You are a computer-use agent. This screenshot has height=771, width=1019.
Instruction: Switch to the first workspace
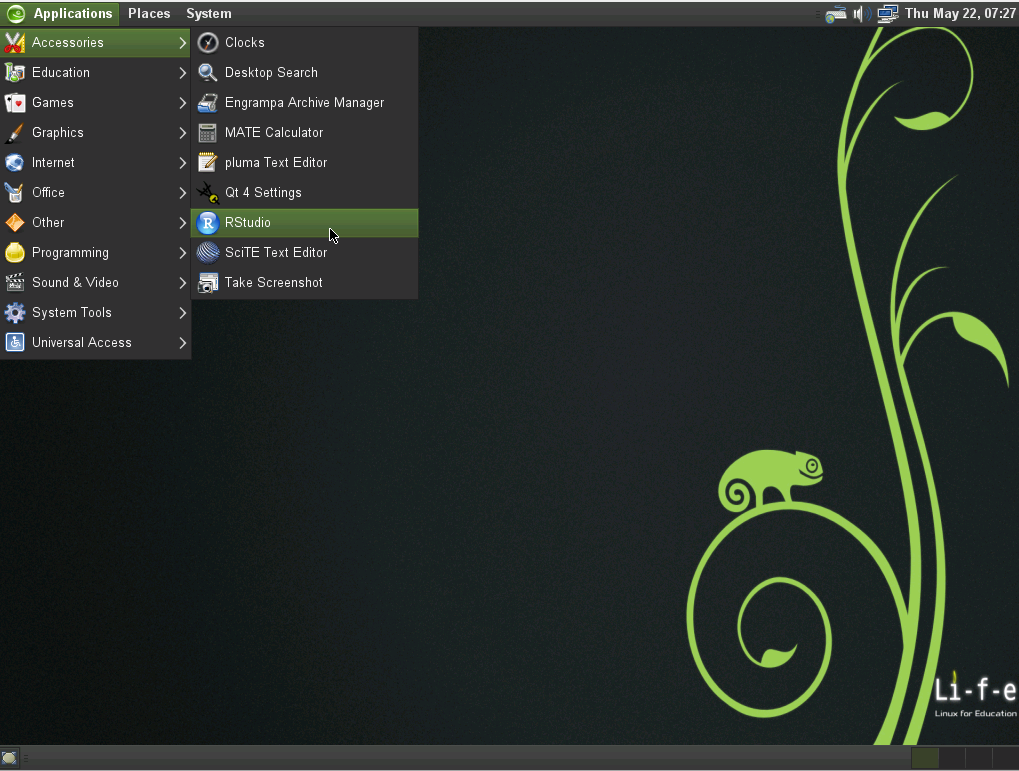click(x=925, y=758)
